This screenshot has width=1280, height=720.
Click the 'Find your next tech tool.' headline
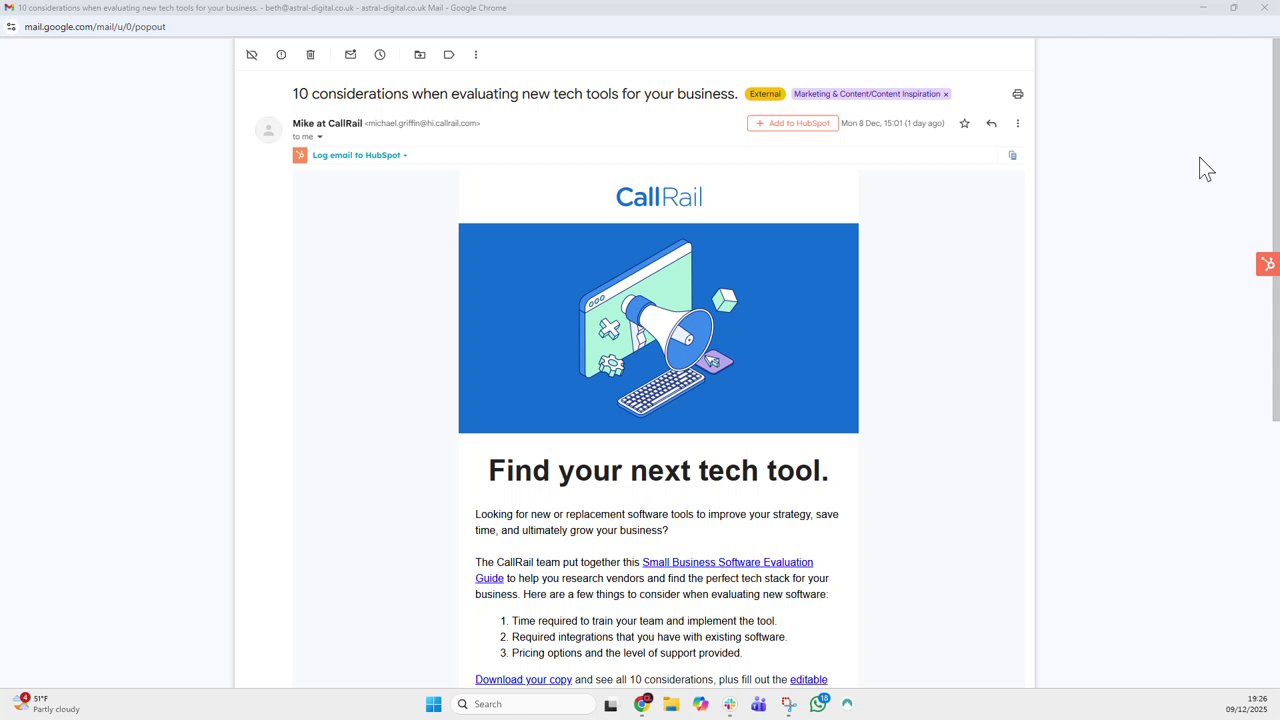[x=658, y=471]
